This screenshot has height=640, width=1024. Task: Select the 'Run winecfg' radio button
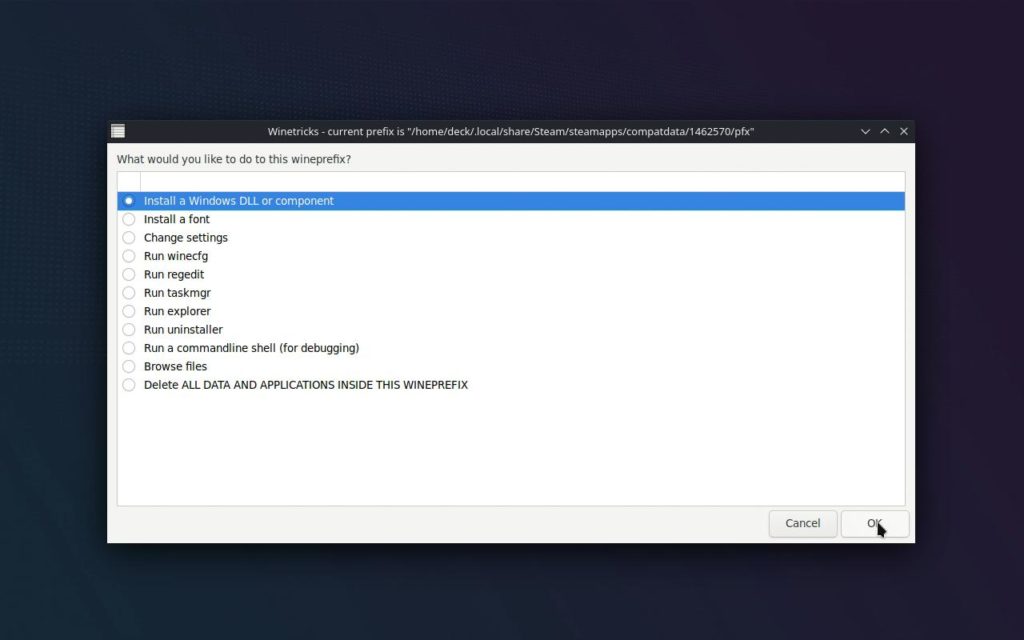(x=129, y=256)
